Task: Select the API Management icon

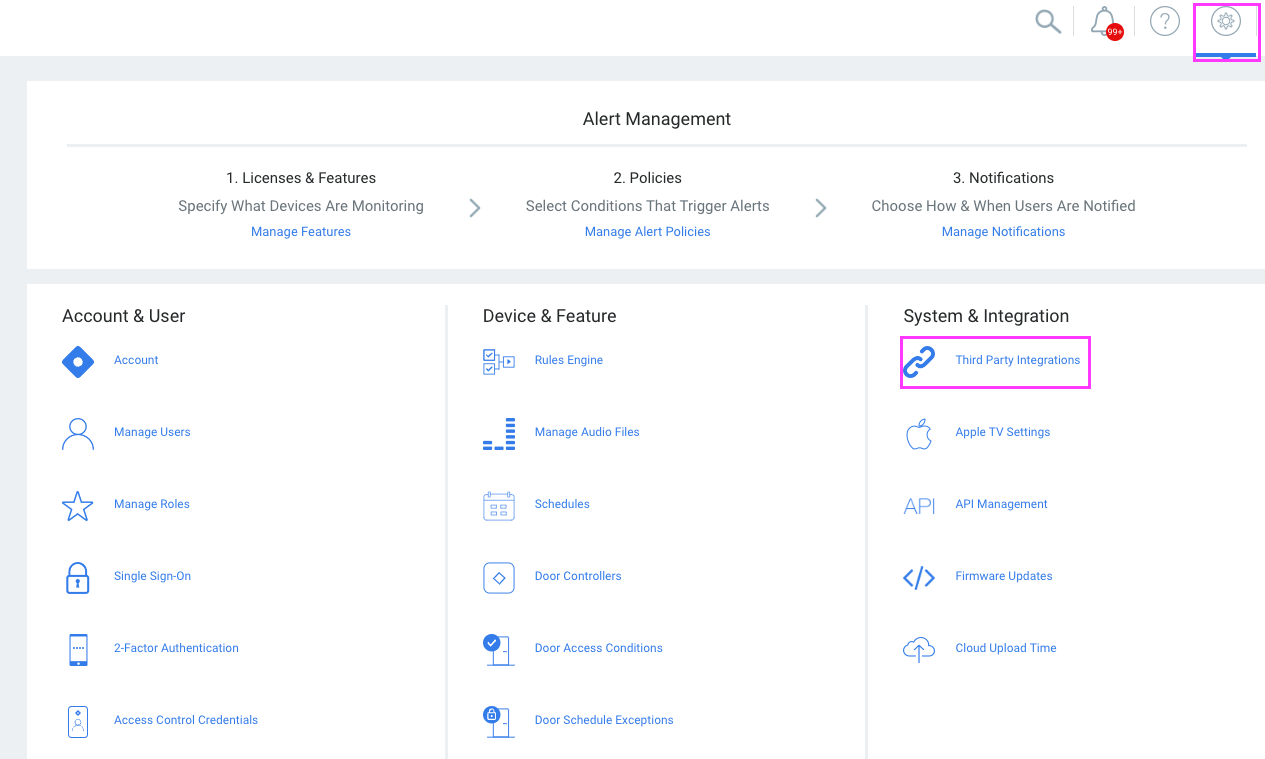Action: [918, 506]
